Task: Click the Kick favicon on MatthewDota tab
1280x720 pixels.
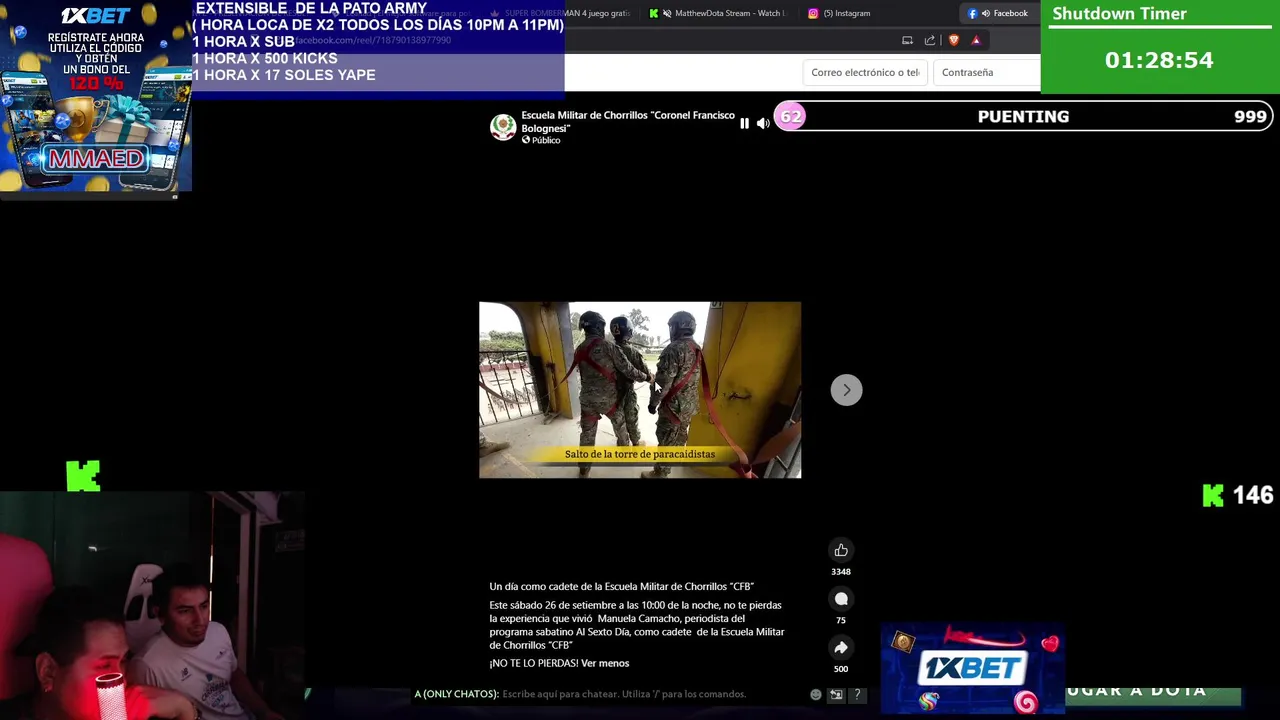Action: tap(654, 13)
